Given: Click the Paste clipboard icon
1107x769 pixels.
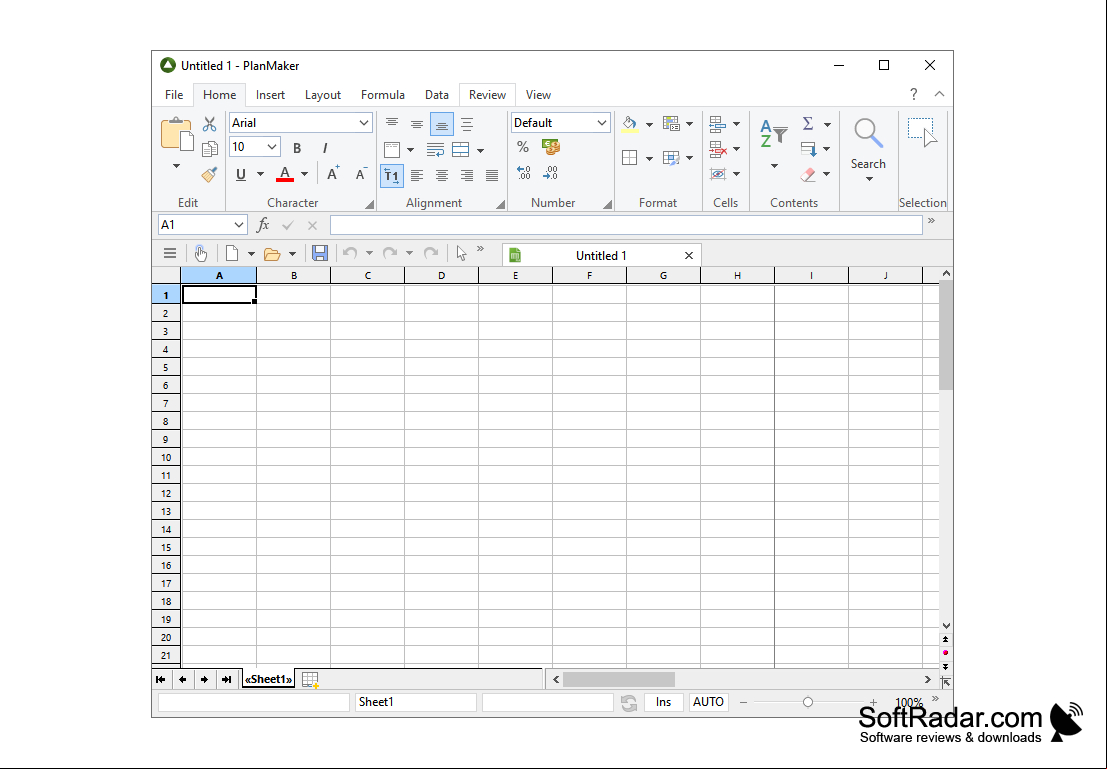Looking at the screenshot, I should click(176, 134).
